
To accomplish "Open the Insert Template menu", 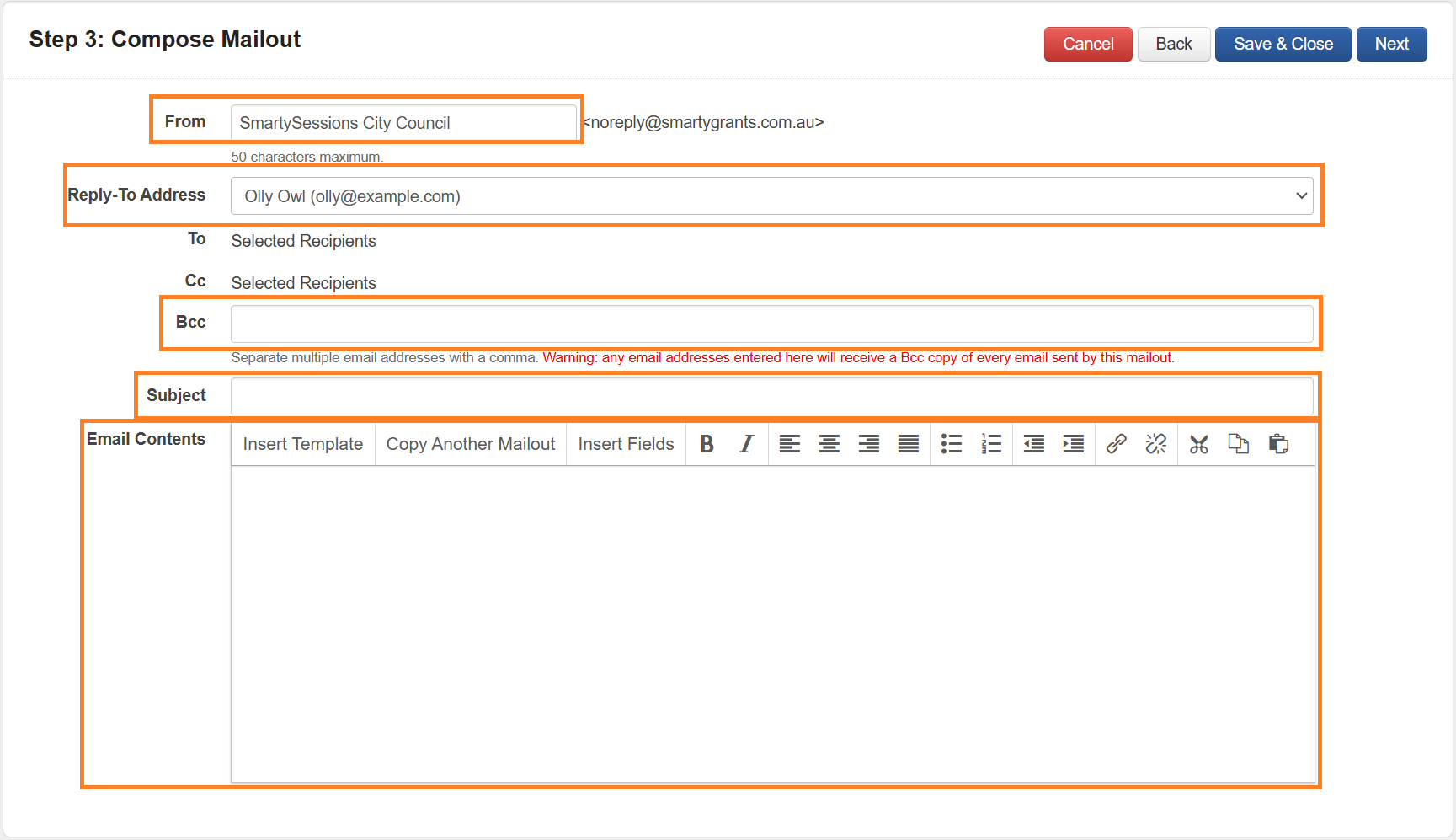I will (302, 444).
